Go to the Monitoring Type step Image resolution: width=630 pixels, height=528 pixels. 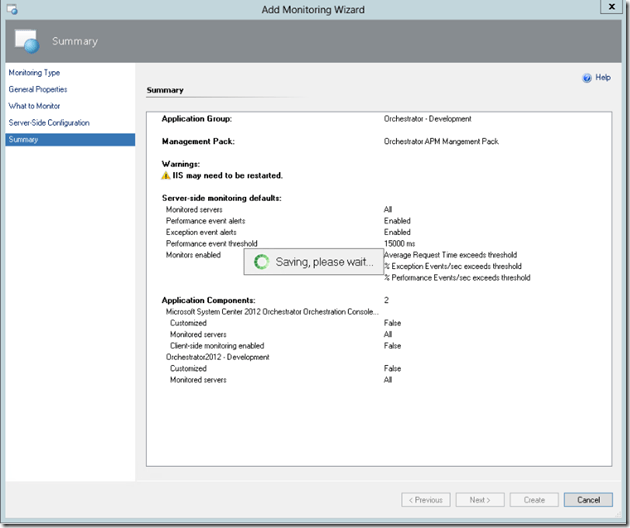[34, 73]
